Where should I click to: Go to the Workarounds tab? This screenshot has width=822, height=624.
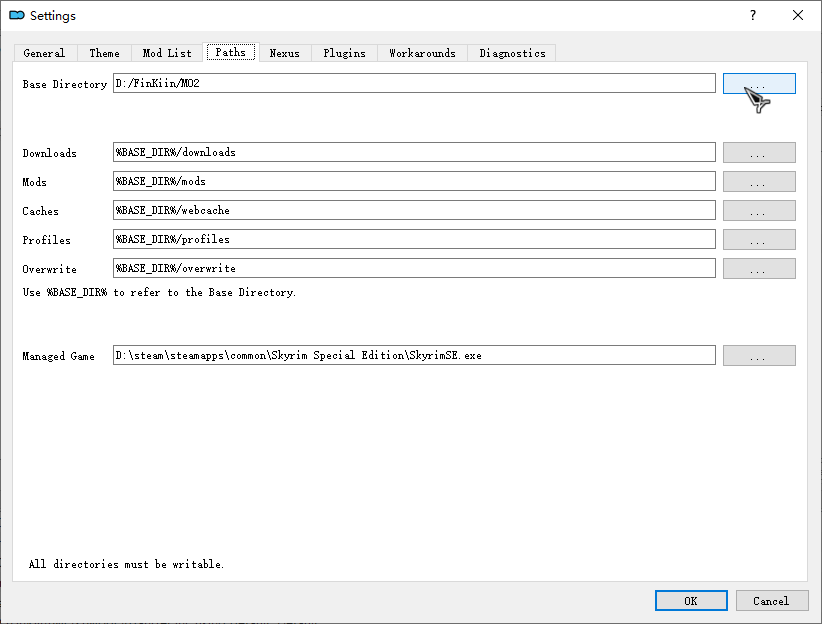(x=423, y=53)
